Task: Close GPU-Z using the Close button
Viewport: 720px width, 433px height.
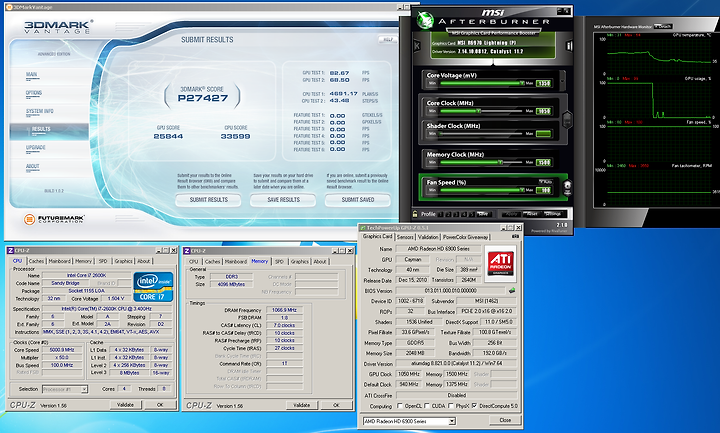Action: click(x=505, y=420)
